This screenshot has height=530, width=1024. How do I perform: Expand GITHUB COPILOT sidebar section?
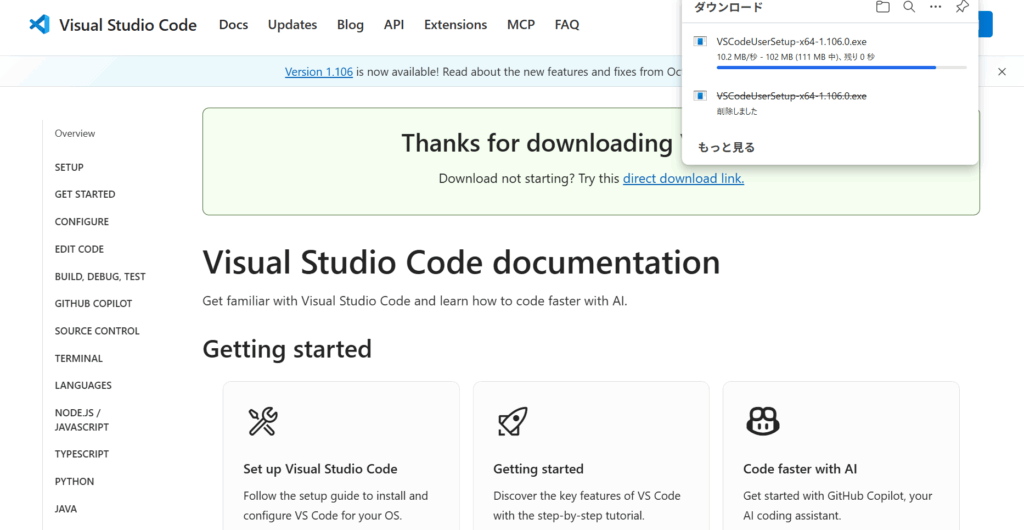[x=93, y=303]
